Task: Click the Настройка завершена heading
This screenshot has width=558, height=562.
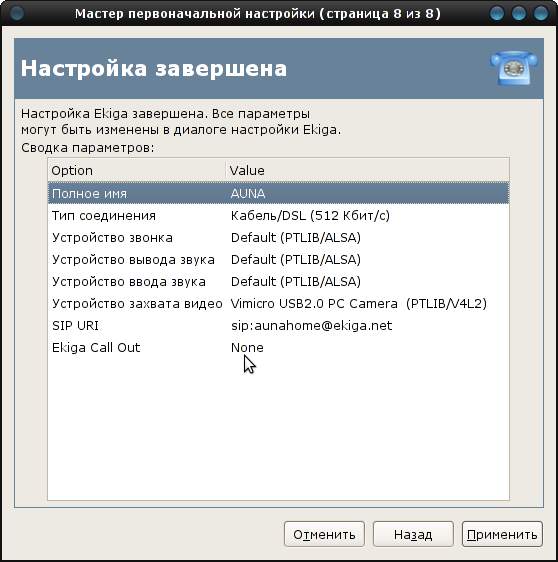Action: [x=154, y=68]
